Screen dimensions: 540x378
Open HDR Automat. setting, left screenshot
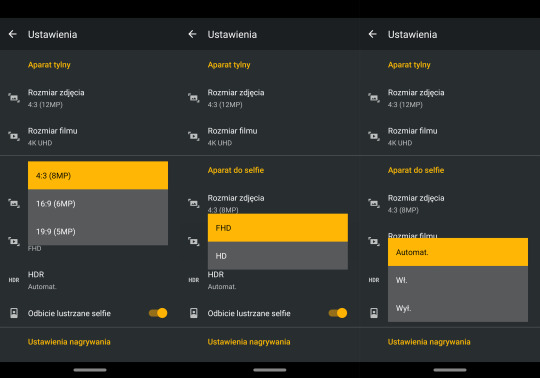coord(90,280)
